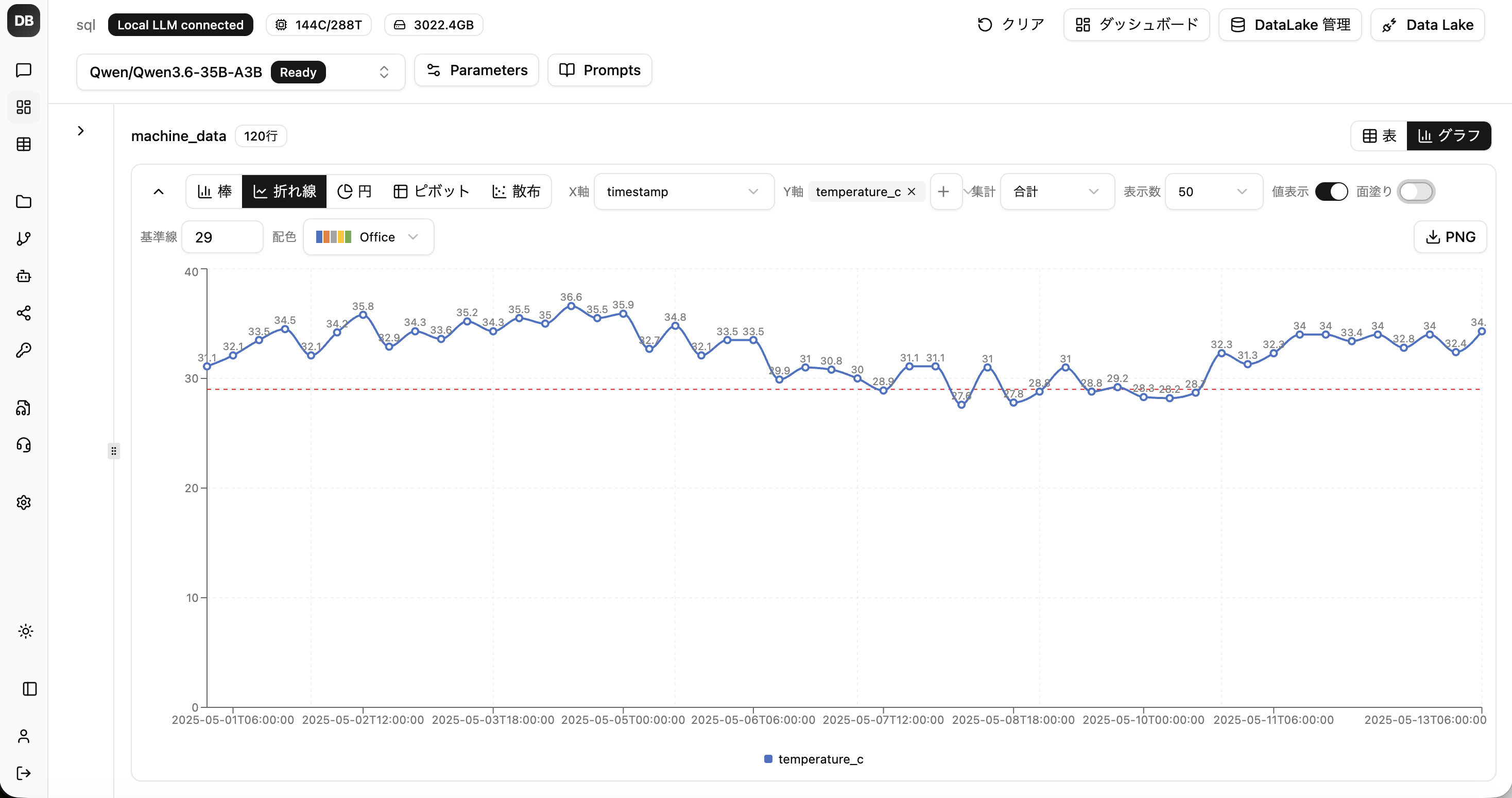Viewport: 1512px width, 798px height.
Task: Toggle the sidebar panel layout icon
Action: pyautogui.click(x=29, y=688)
